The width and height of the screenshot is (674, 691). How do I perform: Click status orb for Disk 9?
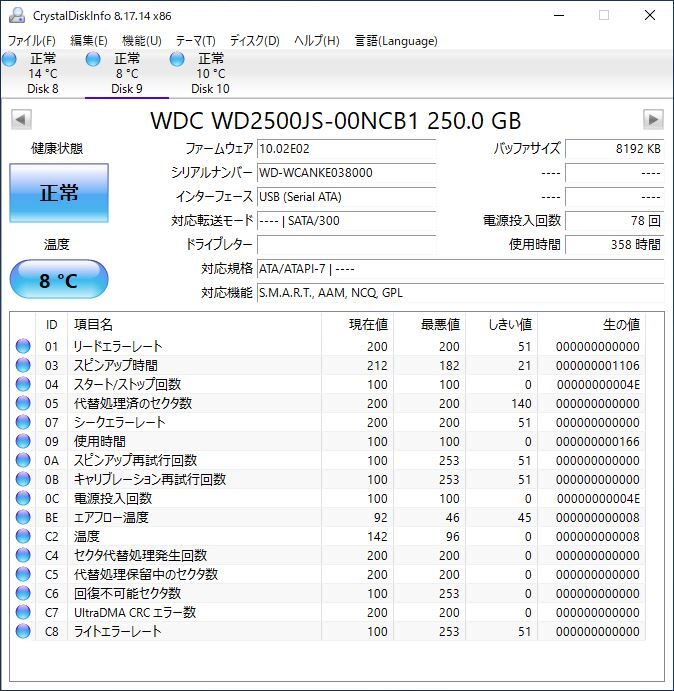(x=93, y=59)
